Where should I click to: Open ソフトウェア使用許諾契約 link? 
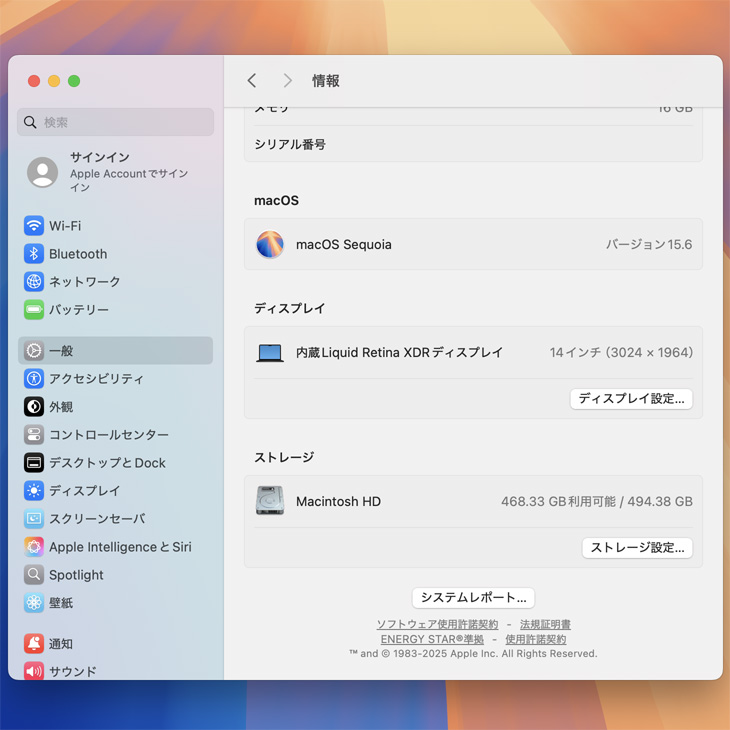(437, 624)
